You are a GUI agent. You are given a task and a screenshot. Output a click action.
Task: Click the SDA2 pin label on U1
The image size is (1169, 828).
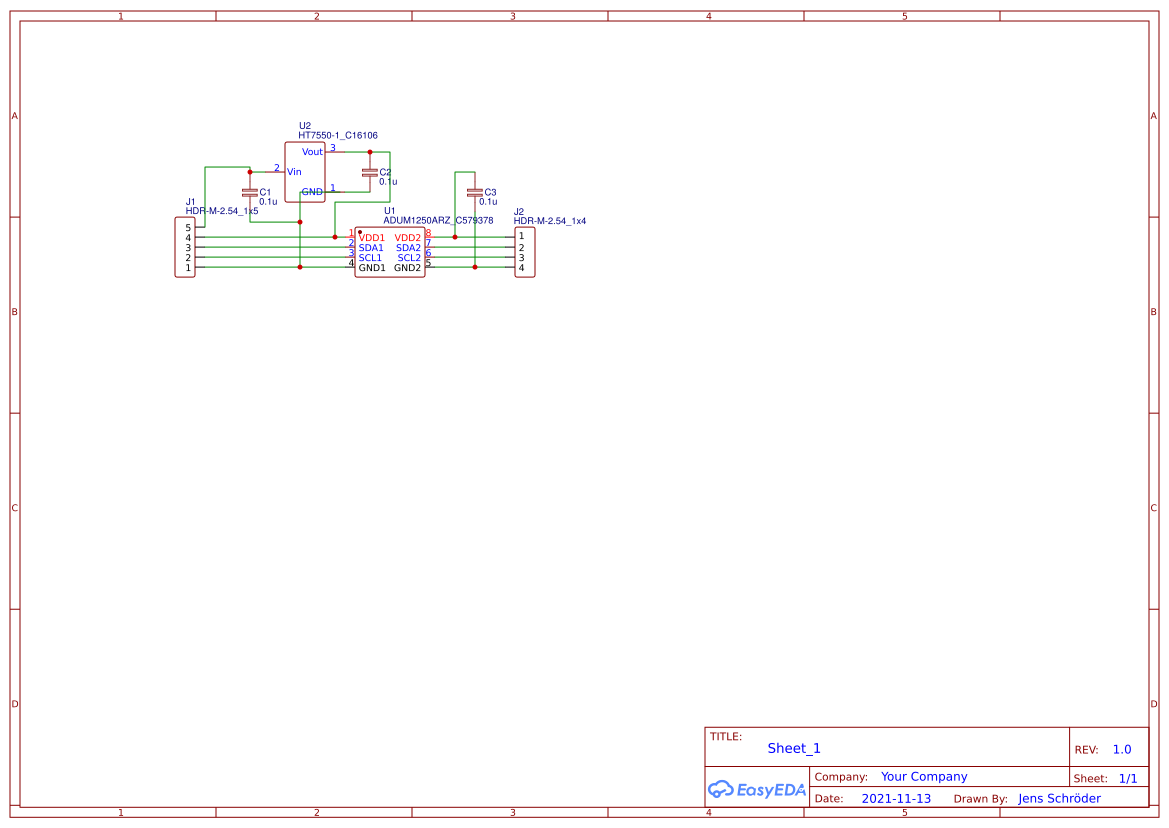(x=407, y=247)
